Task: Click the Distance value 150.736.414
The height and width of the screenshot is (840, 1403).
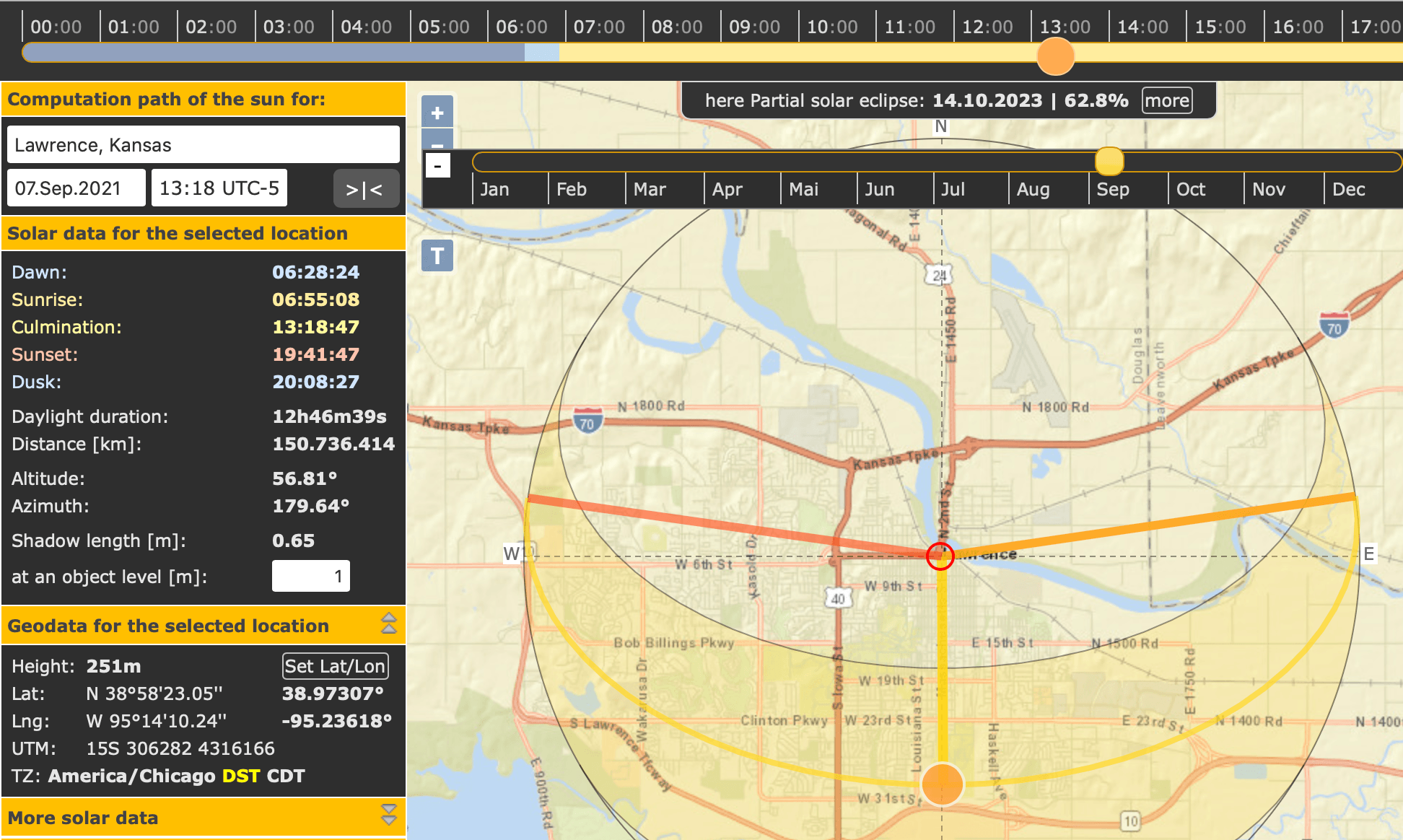Action: (x=333, y=444)
